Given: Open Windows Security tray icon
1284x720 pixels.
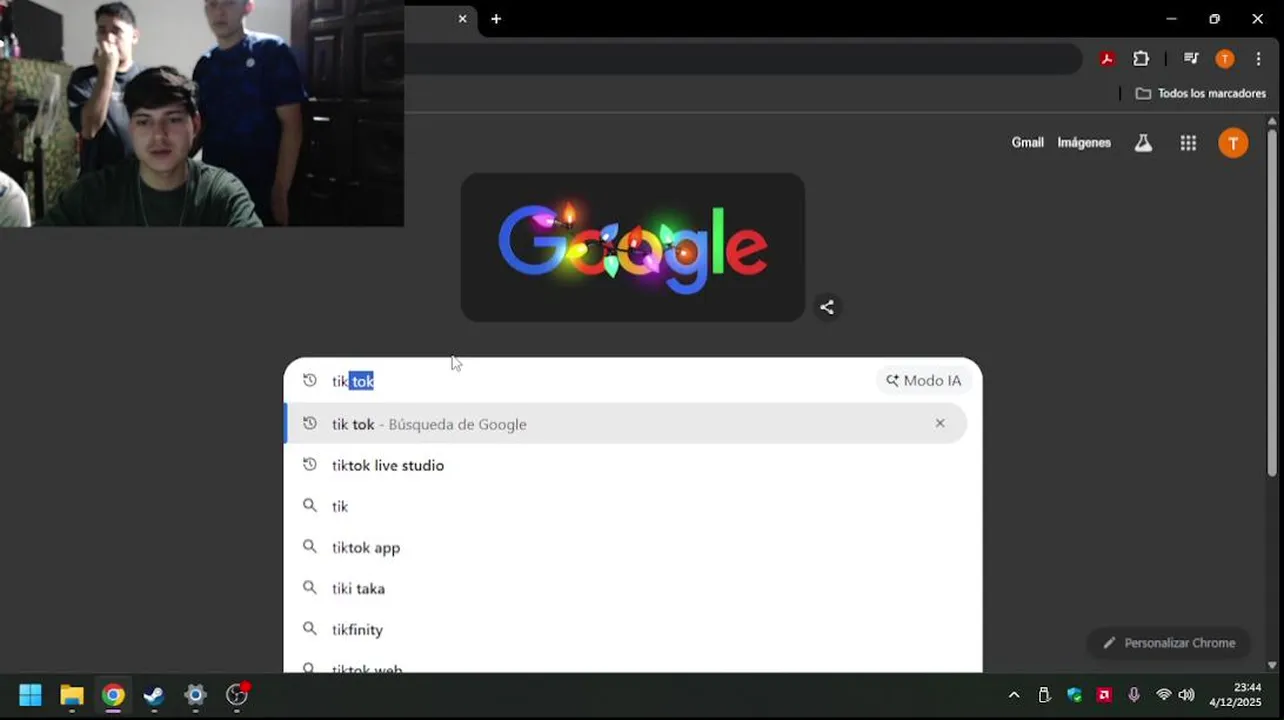Looking at the screenshot, I should tap(1074, 695).
